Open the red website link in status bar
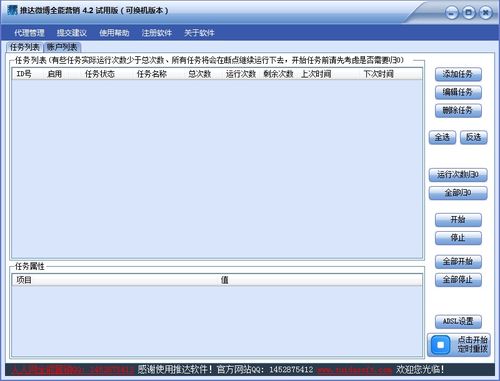 [x=354, y=370]
